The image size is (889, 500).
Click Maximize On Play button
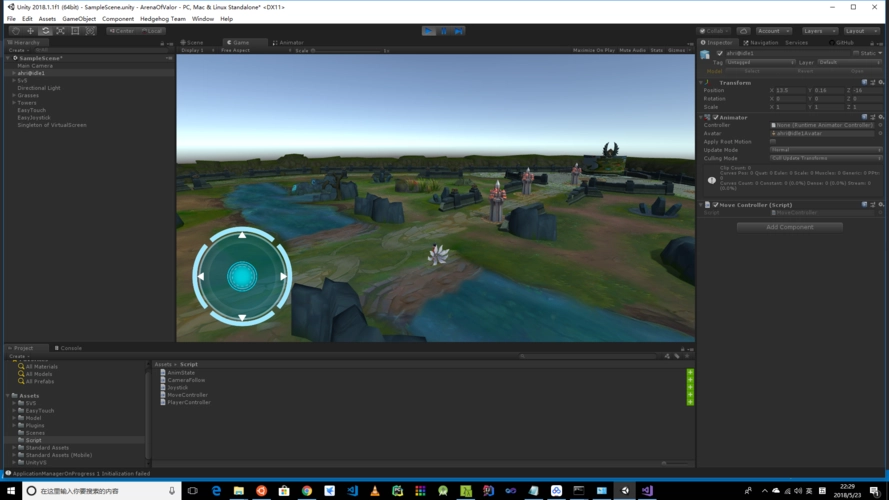tap(594, 50)
